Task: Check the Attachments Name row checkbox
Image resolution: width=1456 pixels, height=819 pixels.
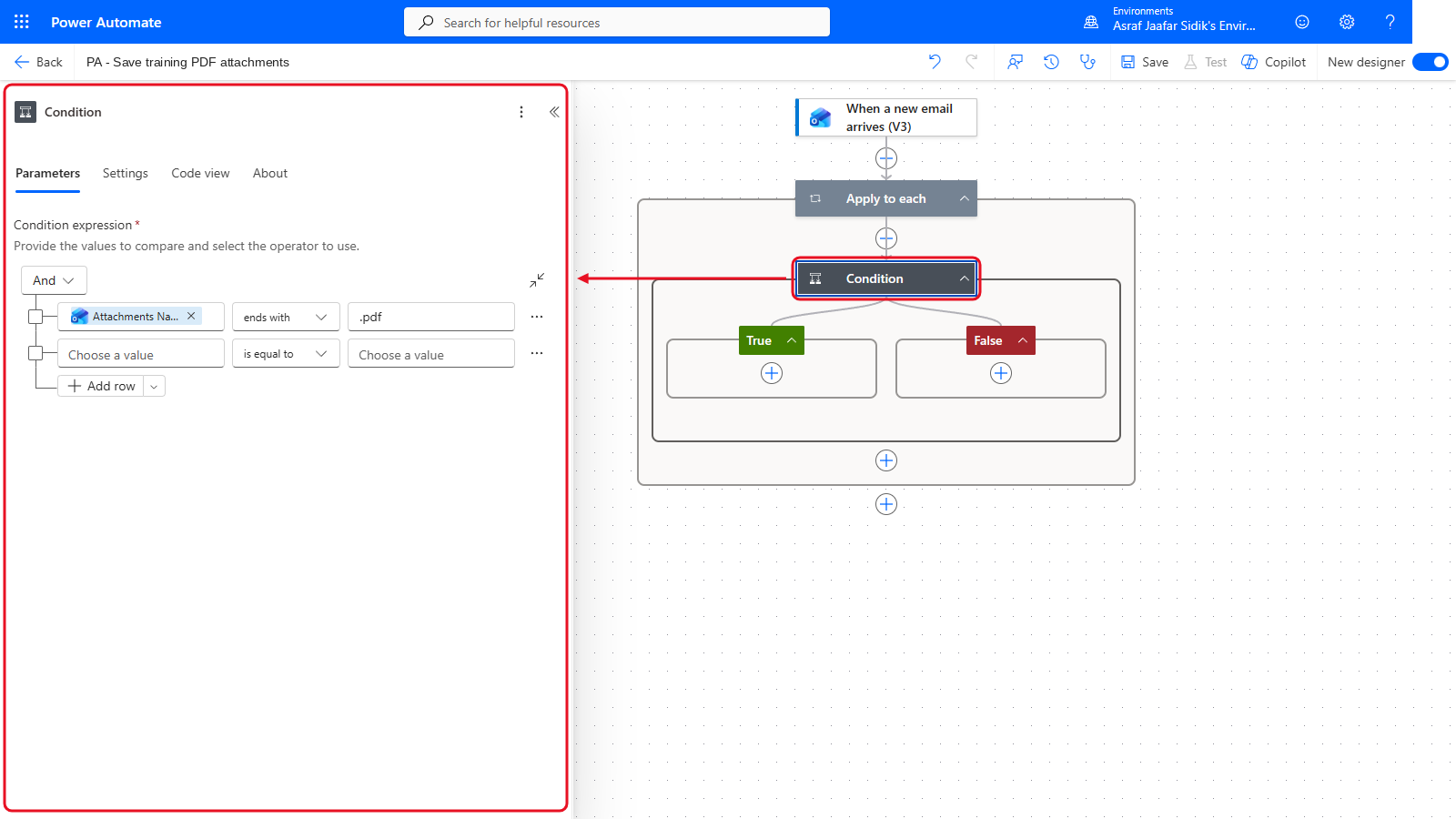Action: [35, 317]
